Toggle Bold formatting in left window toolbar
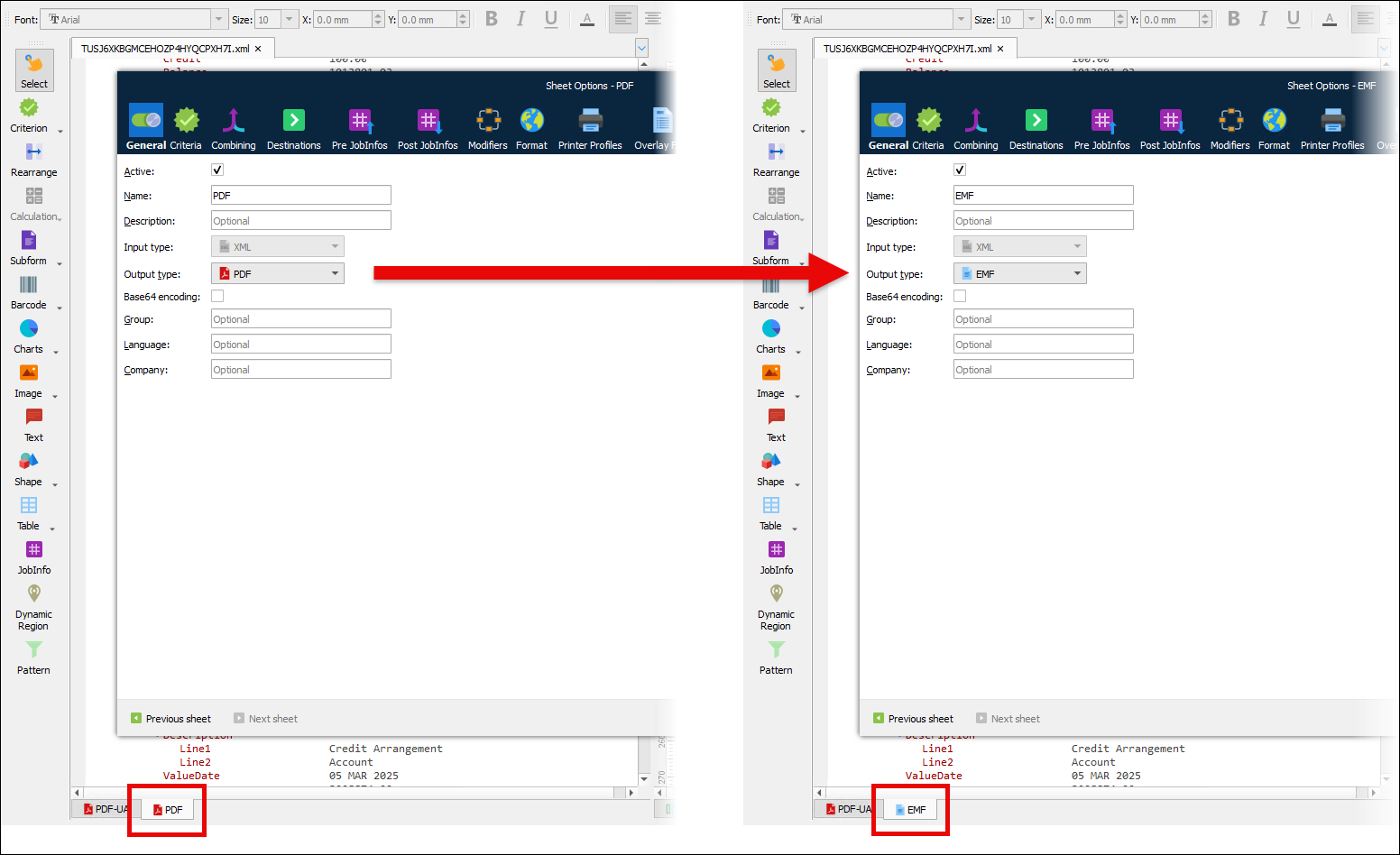 coord(492,19)
